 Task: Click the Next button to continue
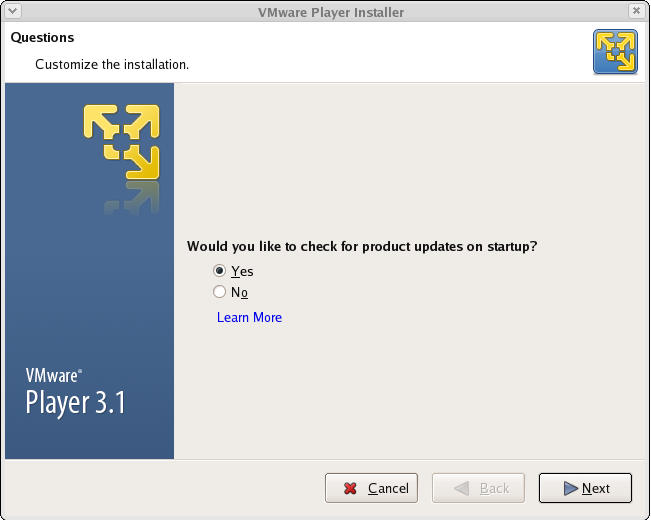point(585,488)
